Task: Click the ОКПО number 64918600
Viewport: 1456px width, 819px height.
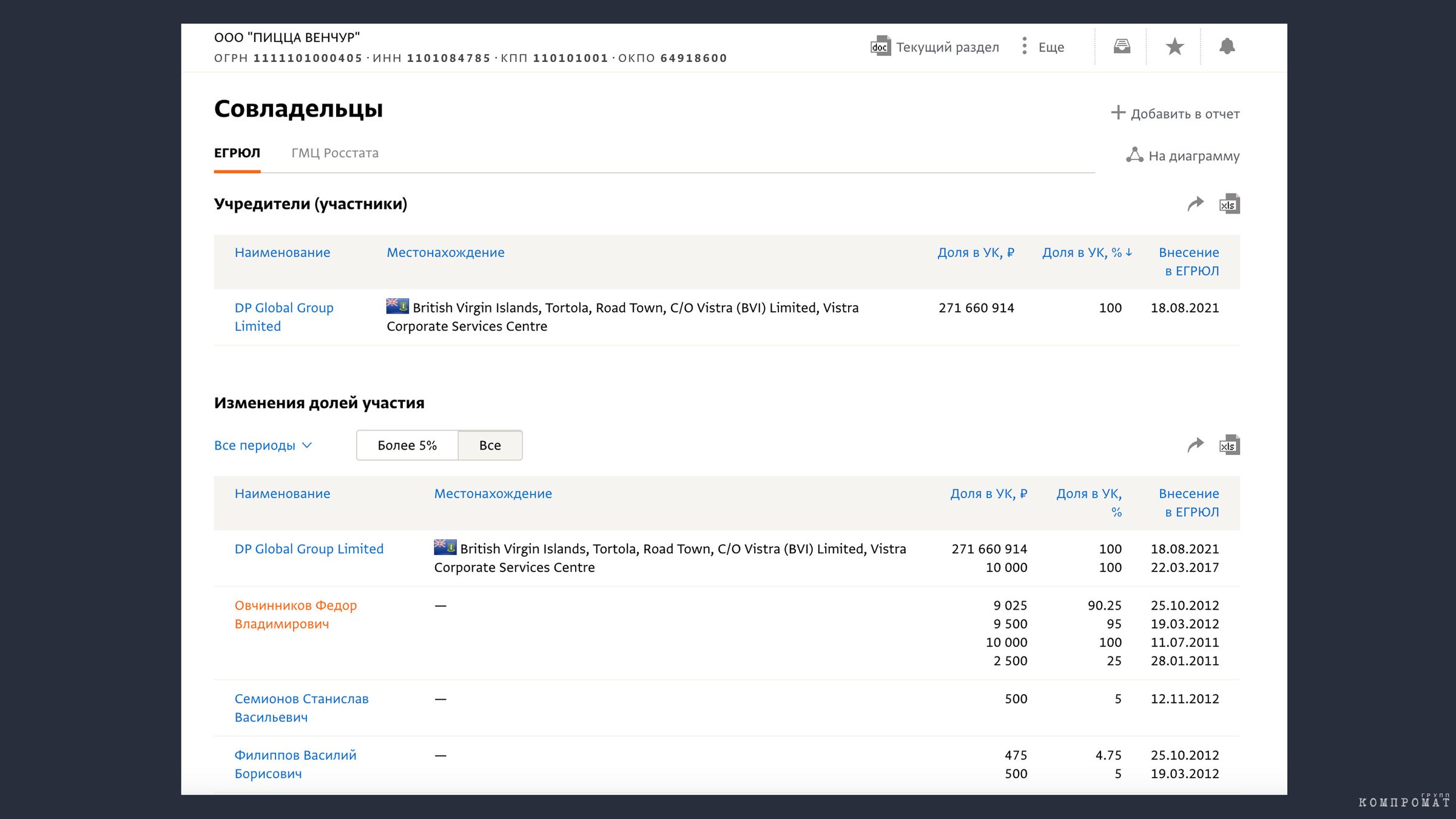Action: tap(693, 58)
